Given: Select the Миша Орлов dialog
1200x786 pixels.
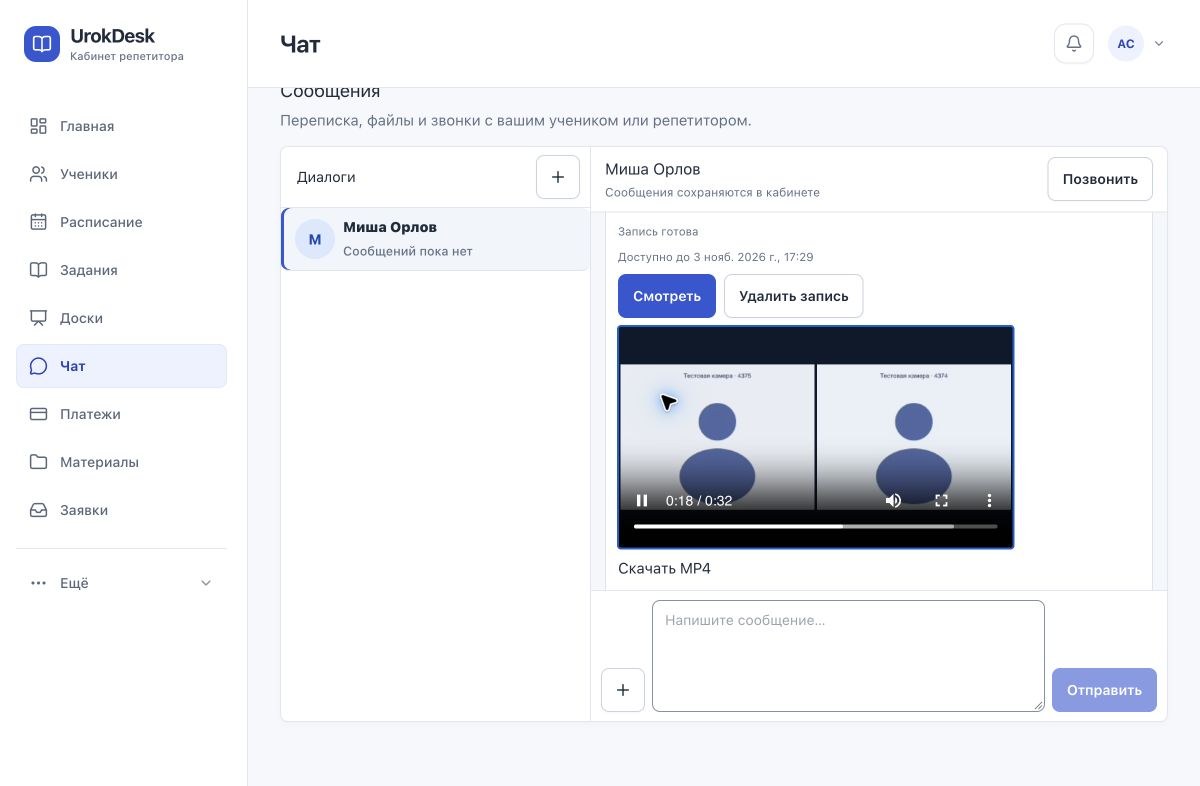Looking at the screenshot, I should [435, 239].
